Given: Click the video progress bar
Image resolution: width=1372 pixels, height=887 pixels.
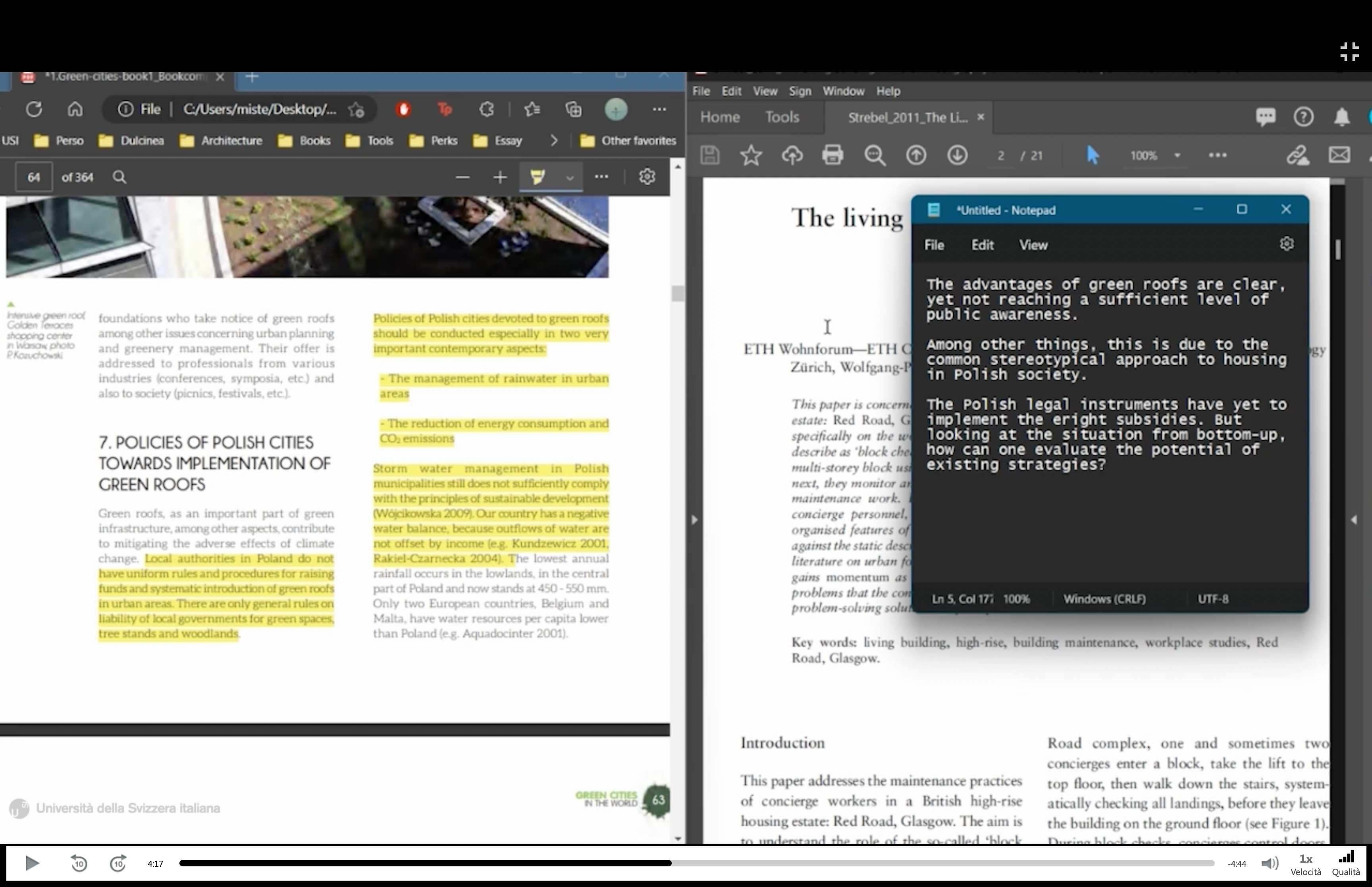Looking at the screenshot, I should (x=697, y=863).
